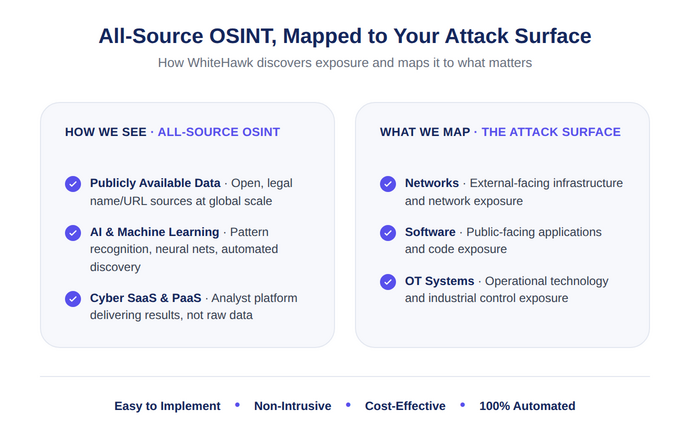
Task: Click the text and code exposure
Action: 456,249
